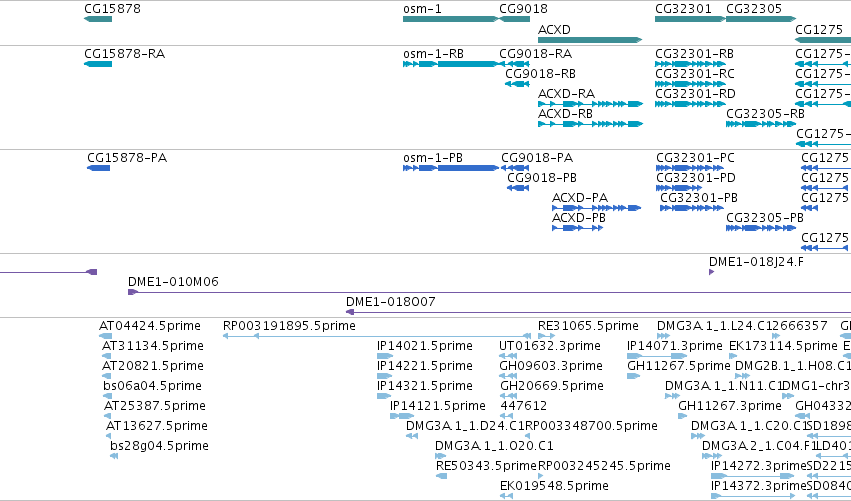Click the osm-1 gene glyph
Screen dimensions: 851x501
coord(450,19)
